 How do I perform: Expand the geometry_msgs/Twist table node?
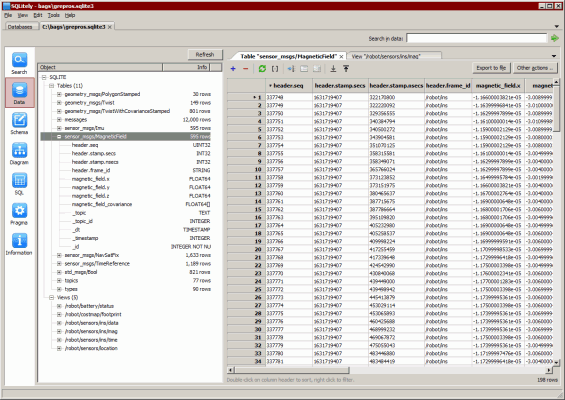pyautogui.click(x=59, y=103)
